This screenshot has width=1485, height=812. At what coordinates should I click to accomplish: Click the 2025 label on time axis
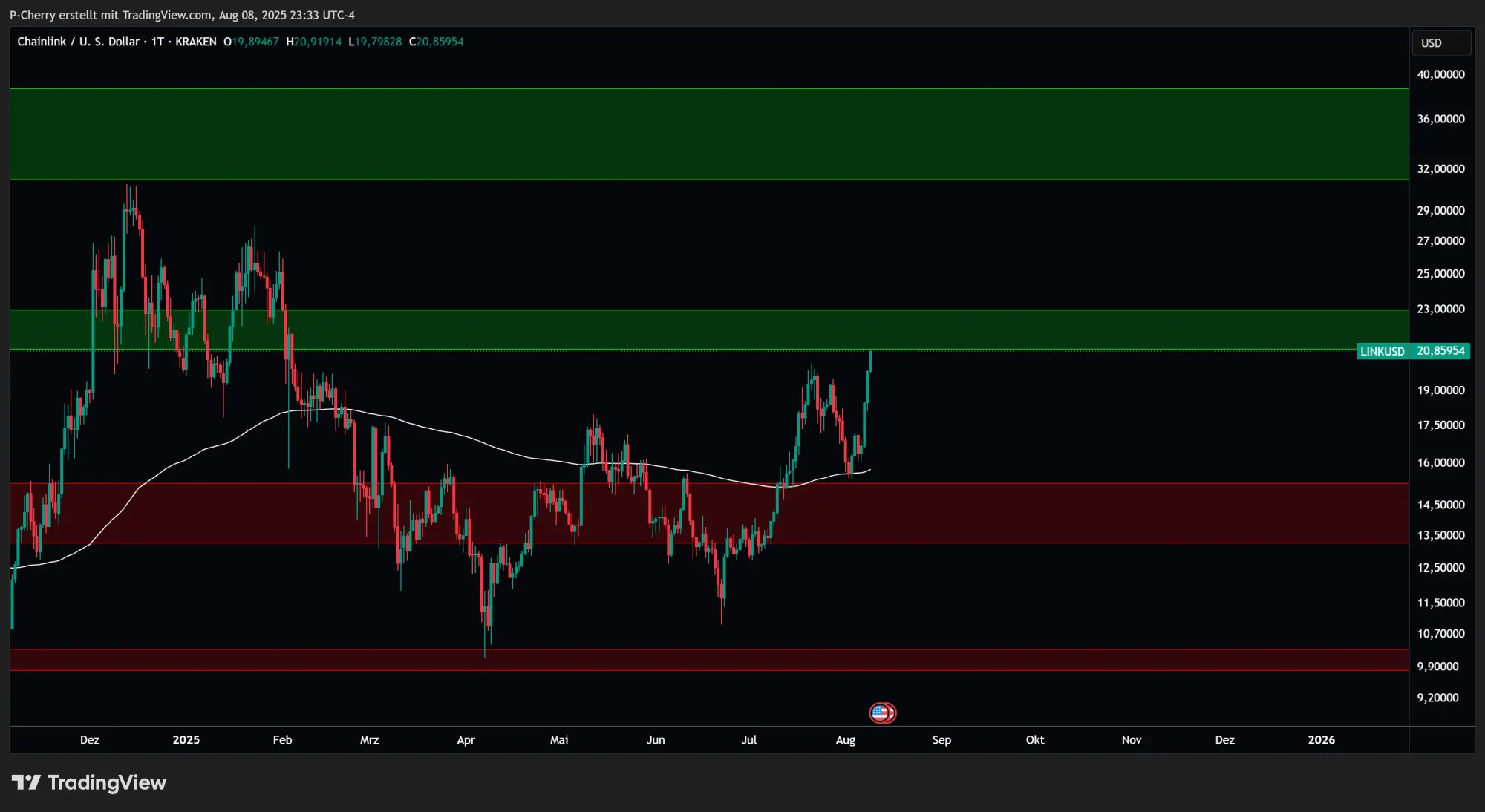[186, 740]
